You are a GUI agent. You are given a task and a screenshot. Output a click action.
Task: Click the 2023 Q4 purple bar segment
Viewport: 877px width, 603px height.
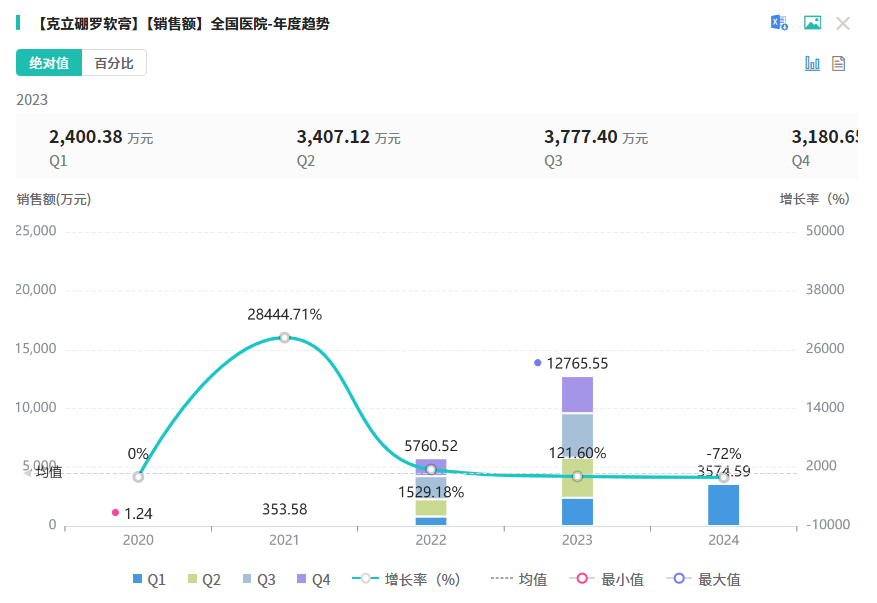point(577,394)
